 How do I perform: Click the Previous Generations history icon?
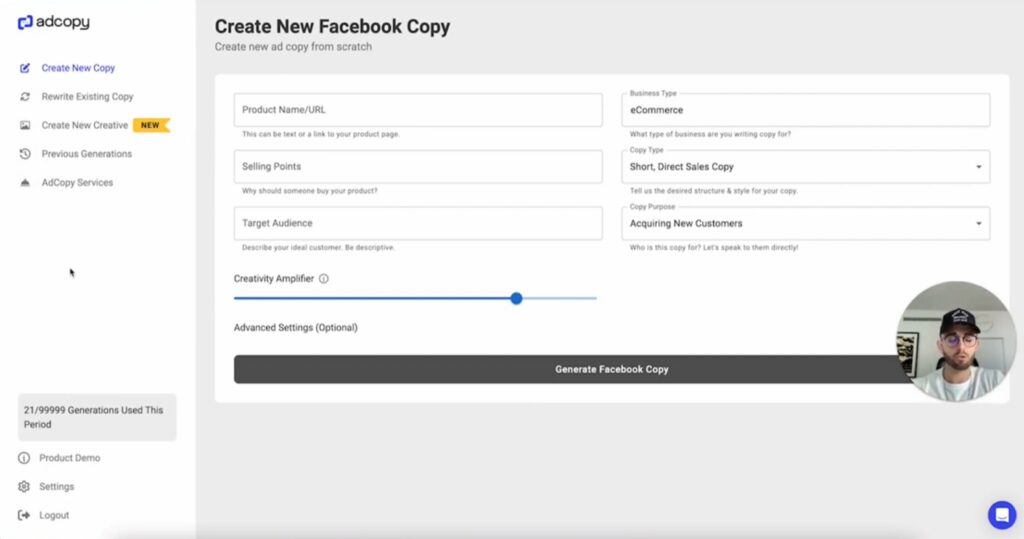point(25,154)
